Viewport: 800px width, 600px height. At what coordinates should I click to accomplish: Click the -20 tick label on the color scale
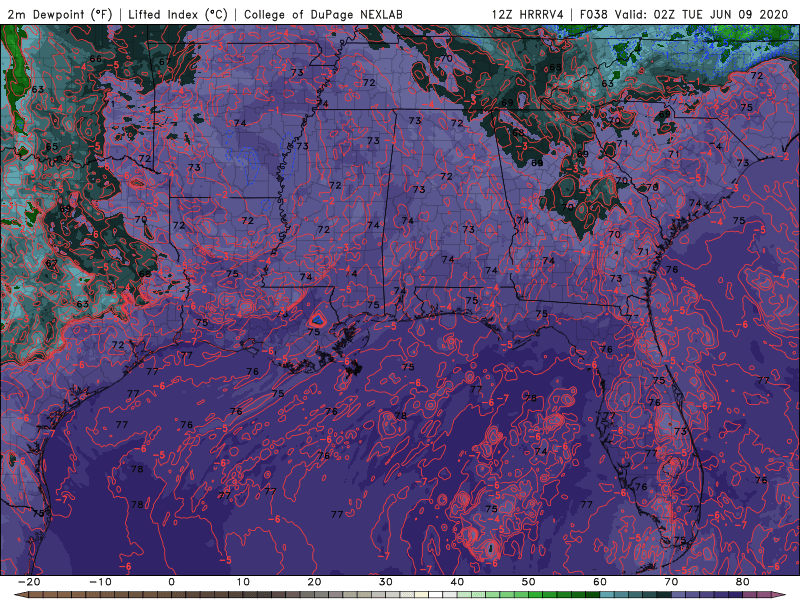coord(29,582)
